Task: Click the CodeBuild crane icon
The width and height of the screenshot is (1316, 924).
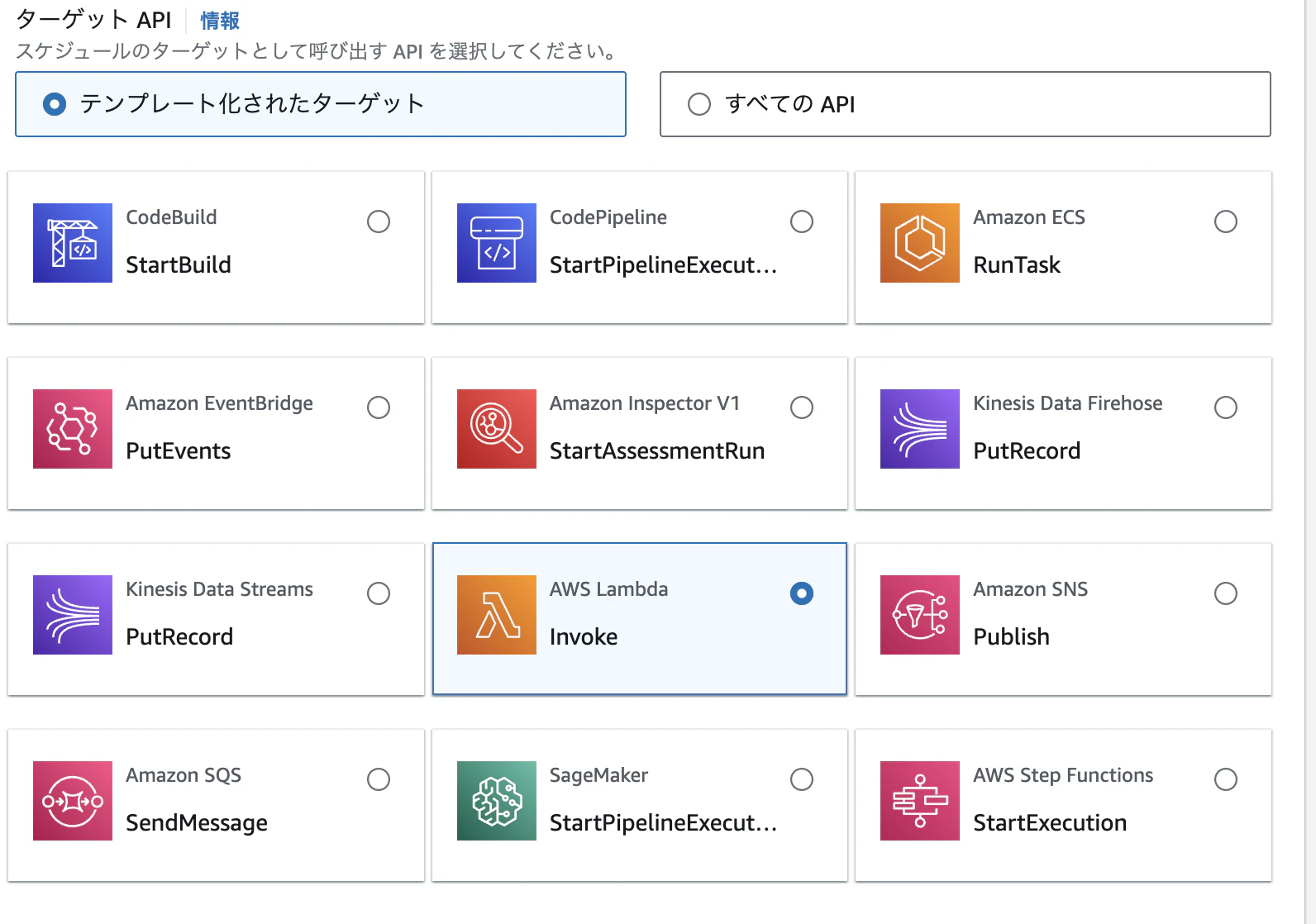Action: tap(73, 243)
